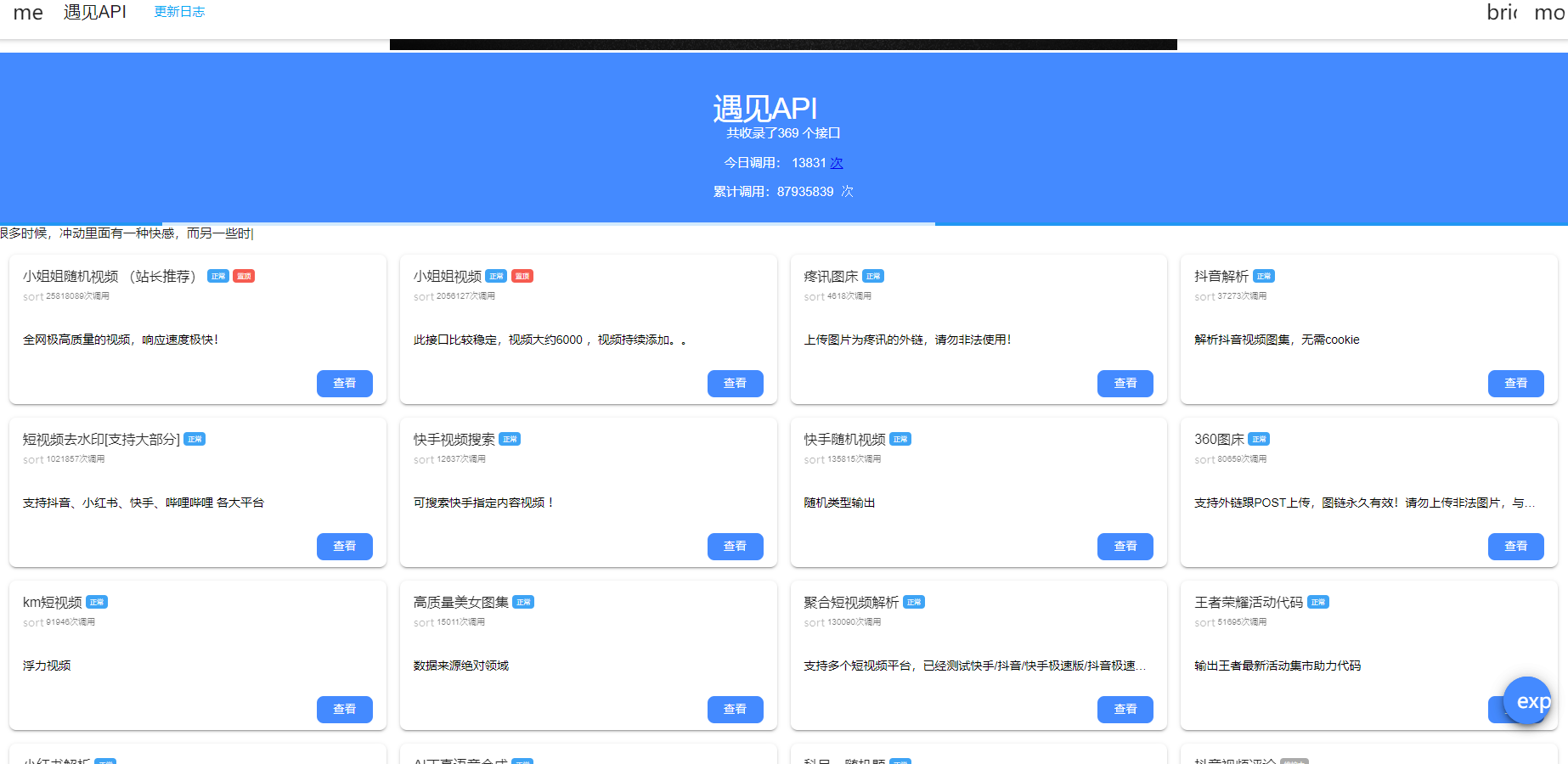This screenshot has height=764, width=1568.
Task: Click the exp floating button
Action: point(1527,701)
